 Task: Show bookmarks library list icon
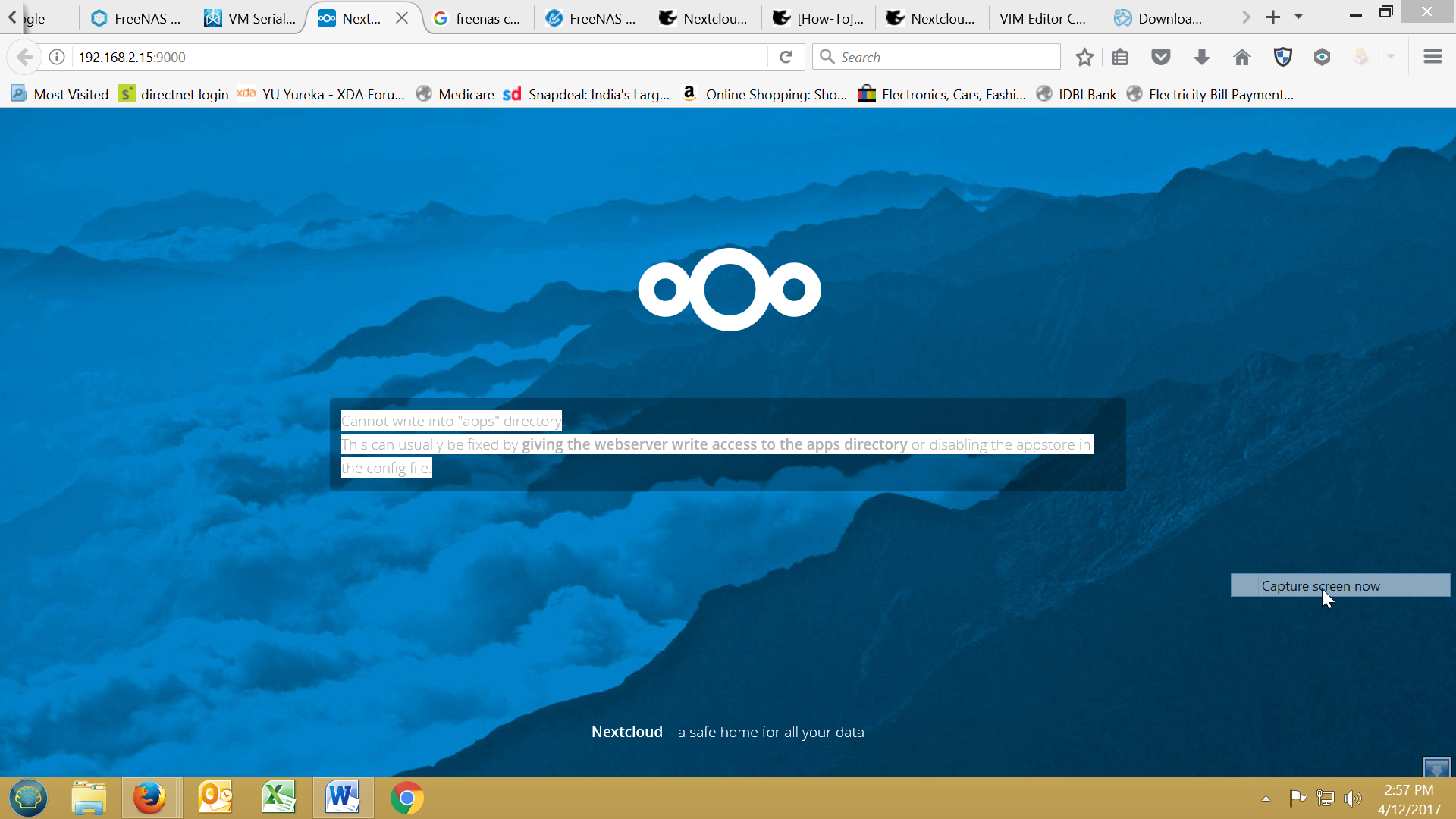click(1120, 57)
